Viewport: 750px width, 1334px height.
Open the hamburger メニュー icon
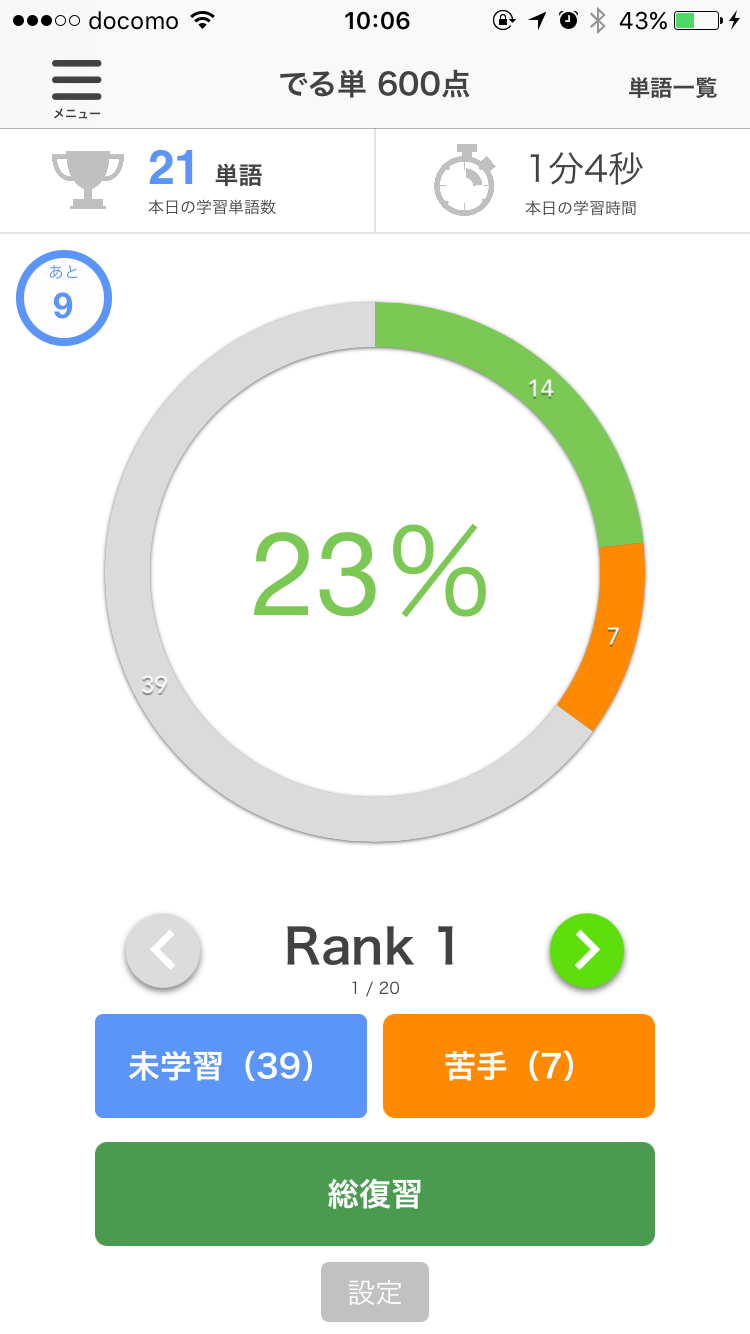coord(77,89)
